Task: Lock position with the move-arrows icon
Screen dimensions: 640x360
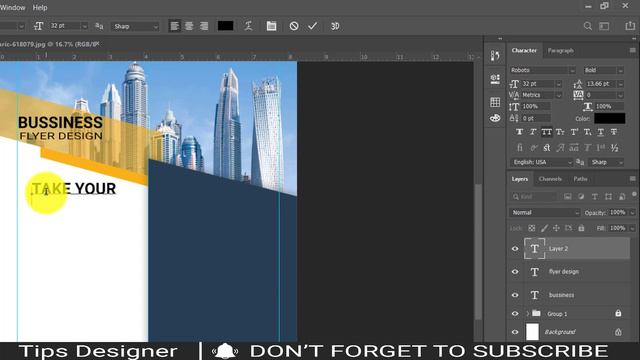Action: coord(556,228)
